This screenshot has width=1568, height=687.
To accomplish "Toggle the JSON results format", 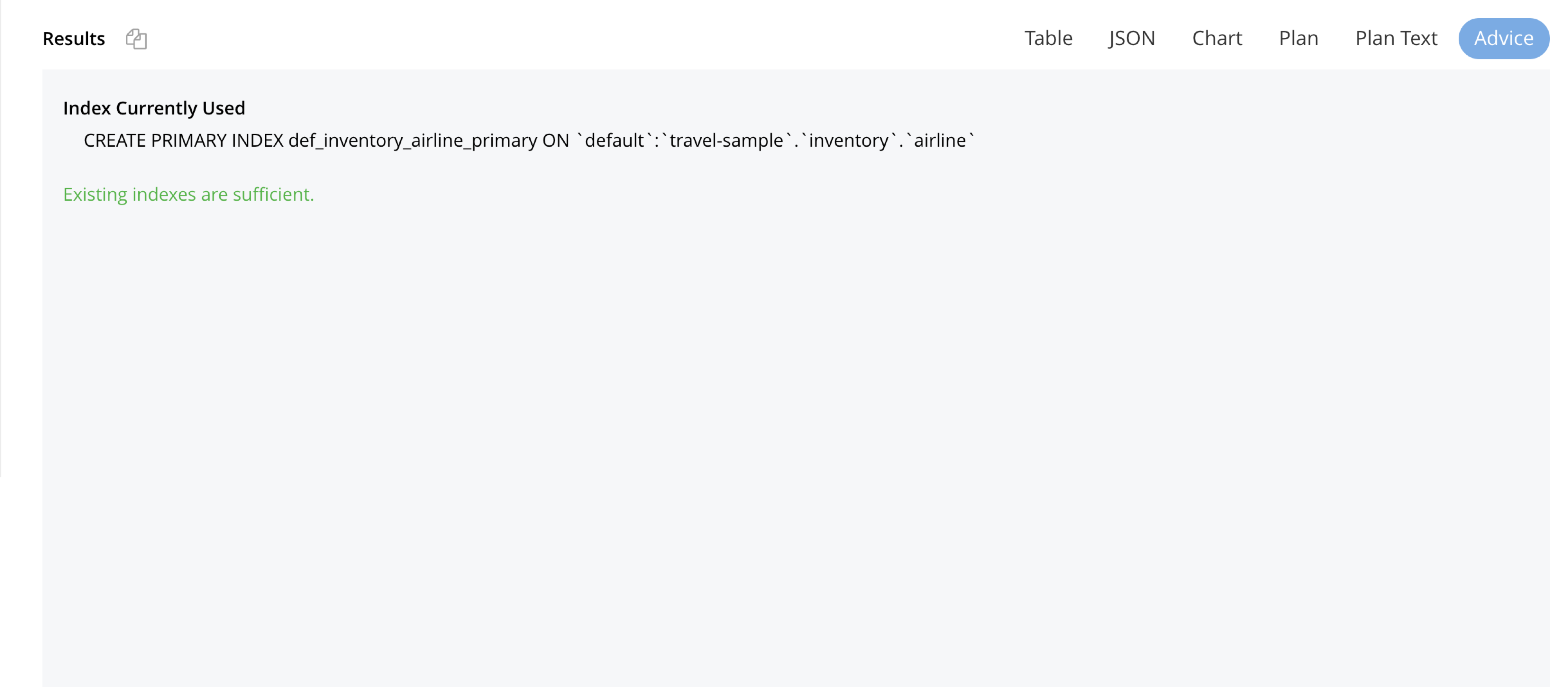I will pyautogui.click(x=1131, y=38).
